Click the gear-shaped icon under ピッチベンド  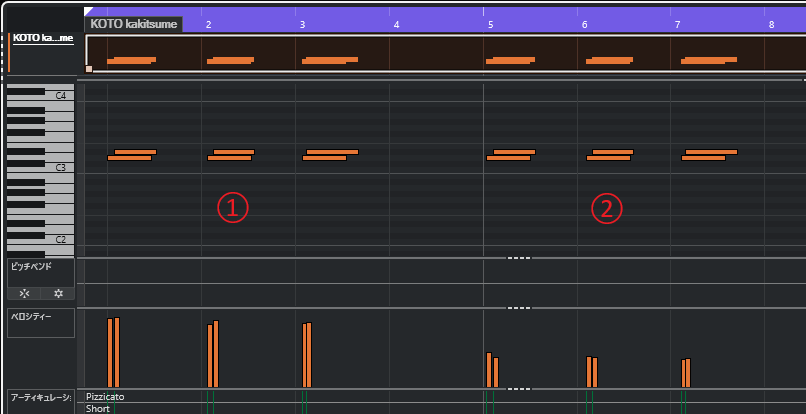58,294
